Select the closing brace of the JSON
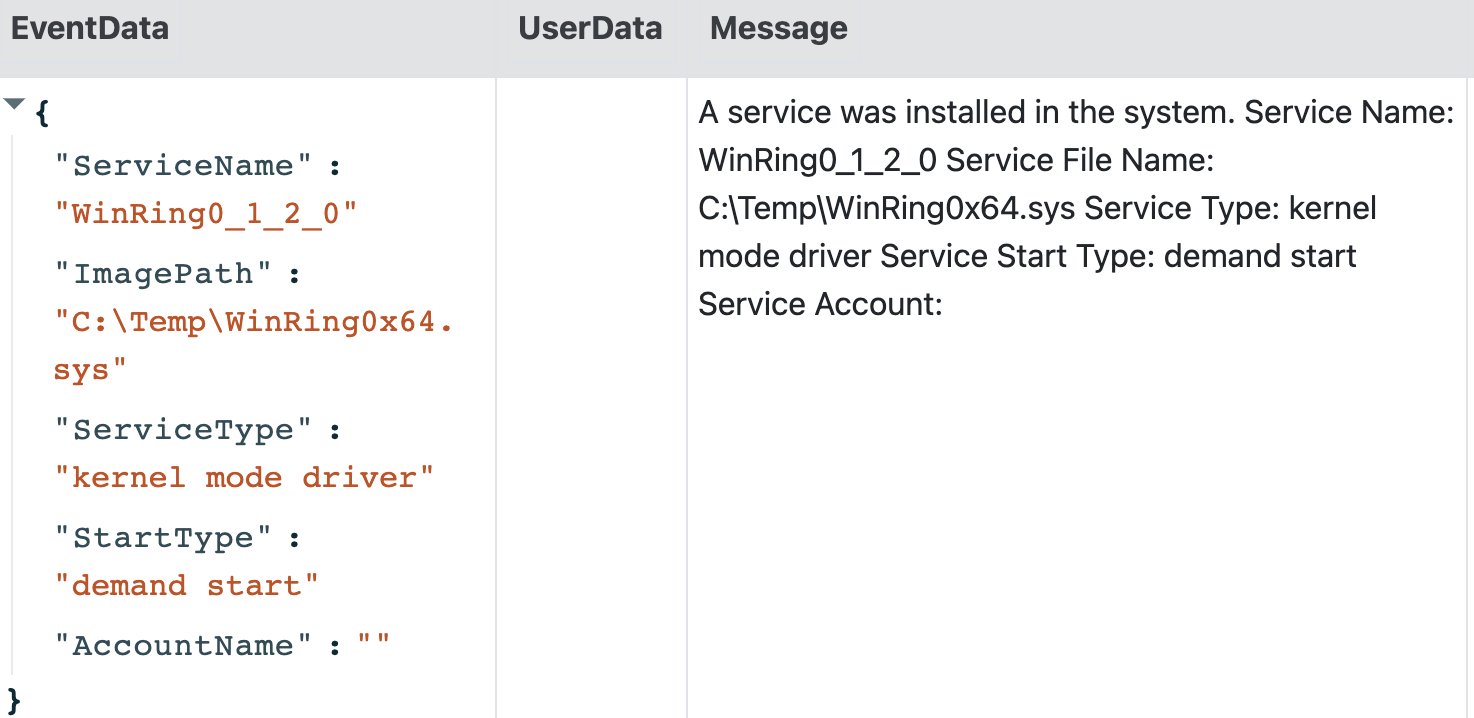Screen dimensions: 1474x718 click(14, 699)
